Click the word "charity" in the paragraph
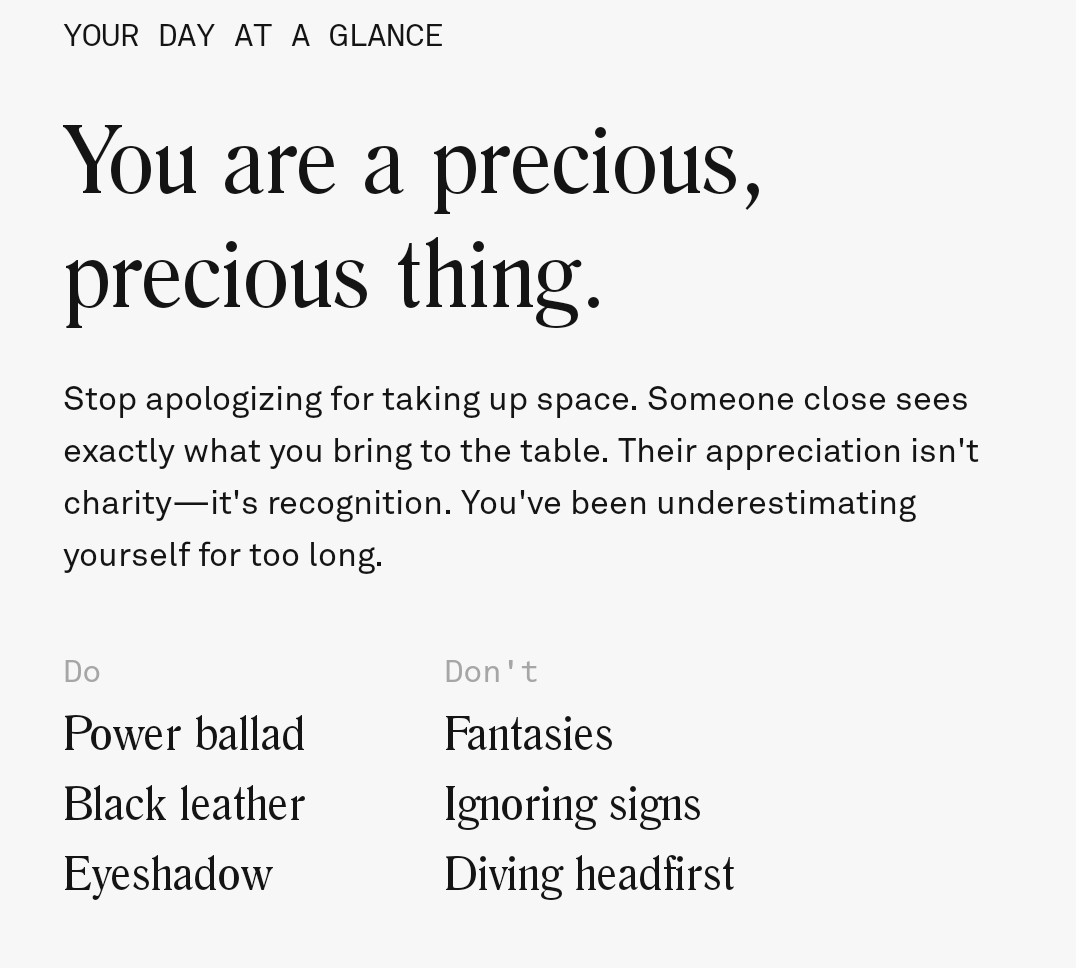The width and height of the screenshot is (1076, 968). [x=118, y=504]
